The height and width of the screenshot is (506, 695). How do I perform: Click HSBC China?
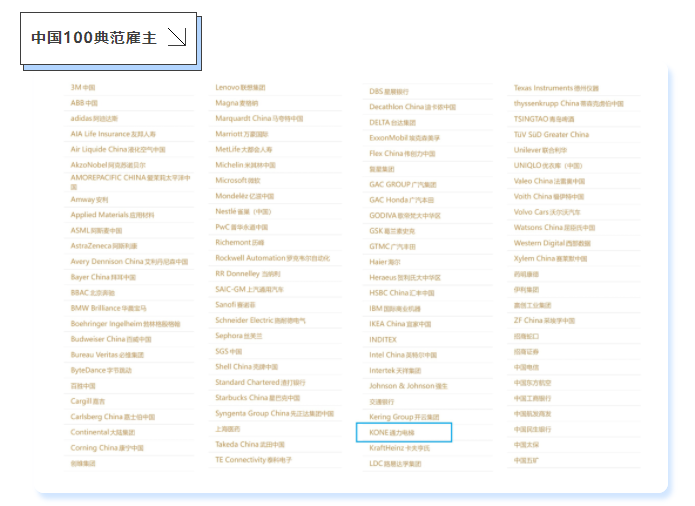402,293
